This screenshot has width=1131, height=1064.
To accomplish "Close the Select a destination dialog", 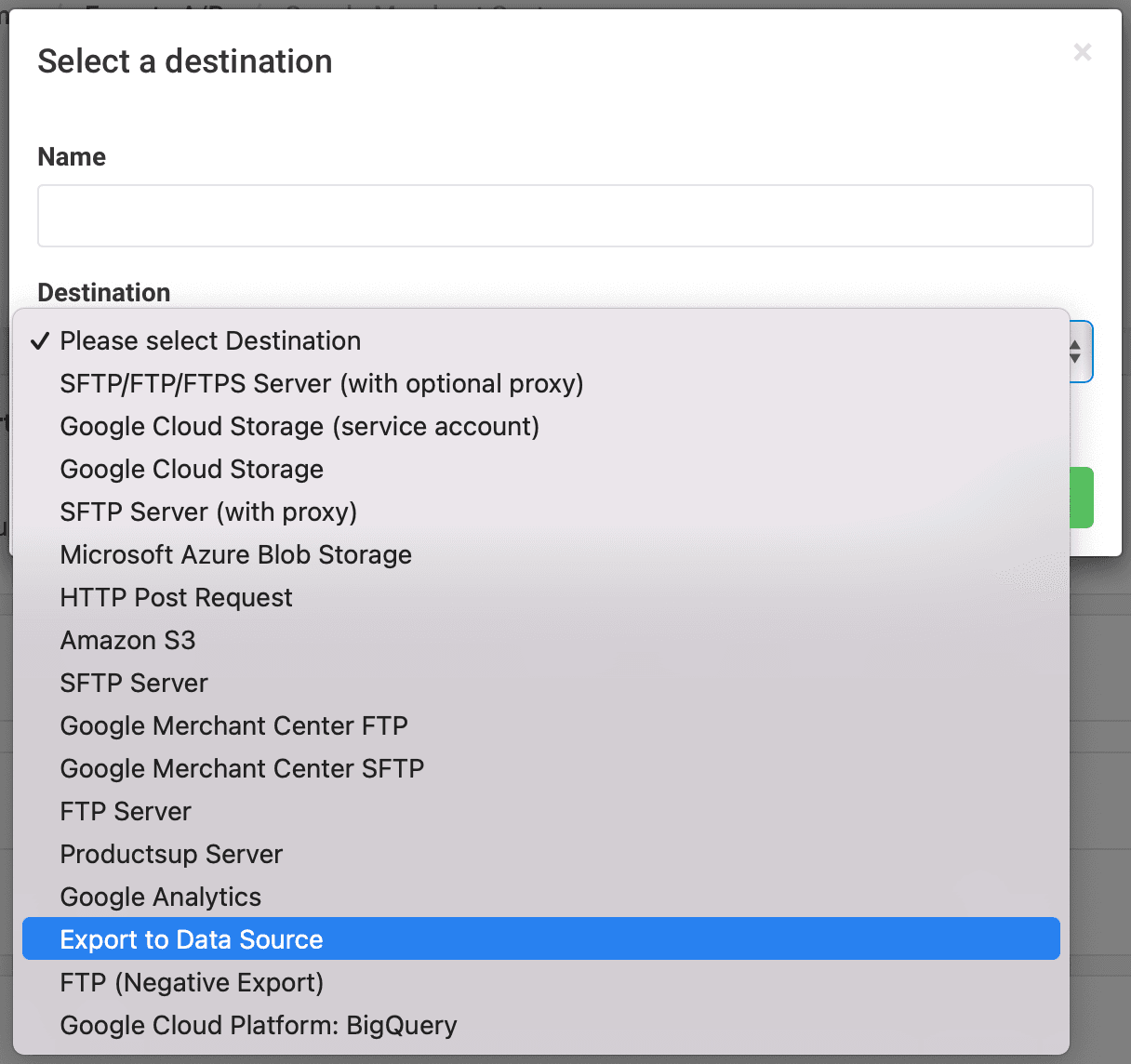I will [x=1082, y=52].
